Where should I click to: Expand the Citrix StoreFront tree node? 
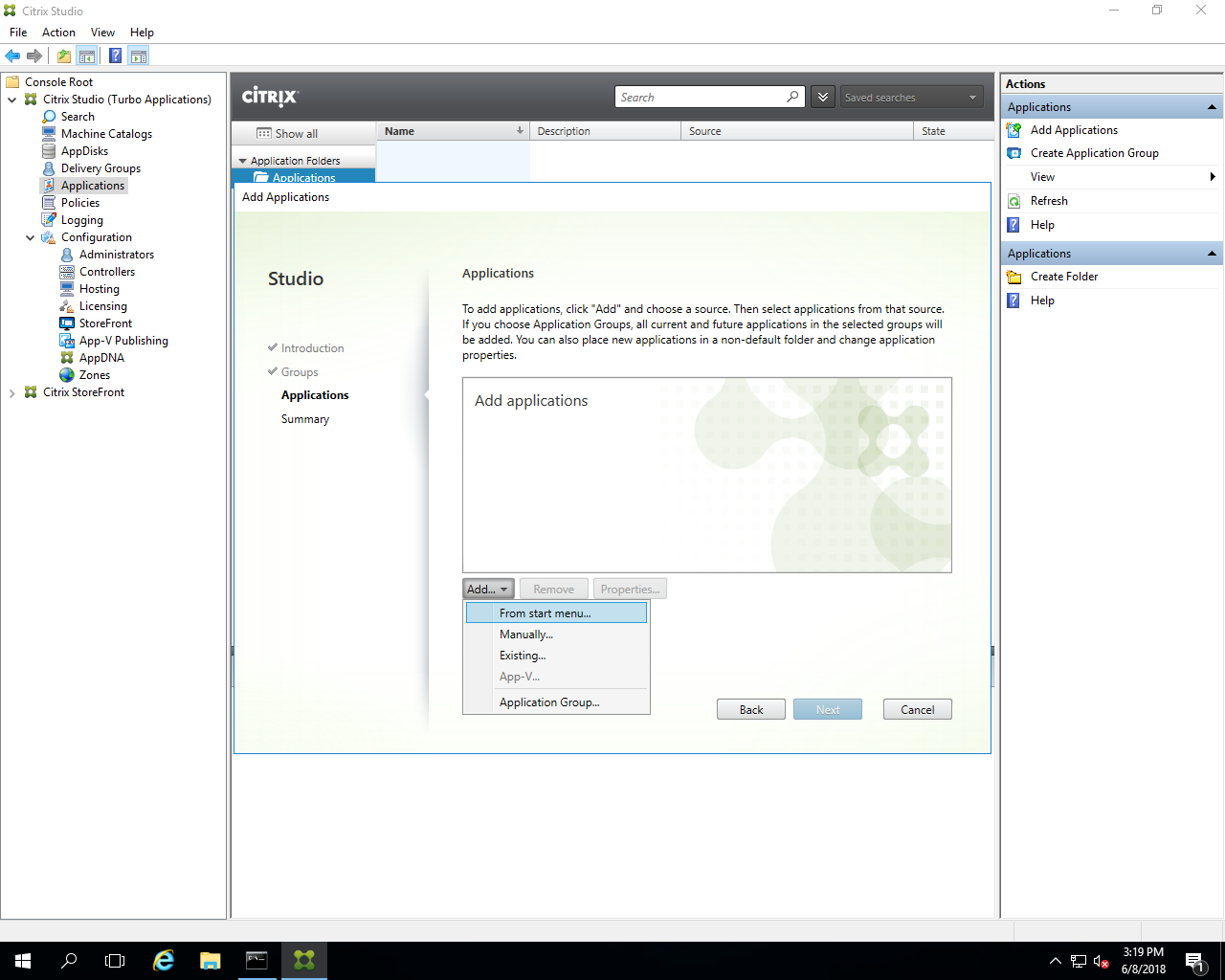pos(11,391)
